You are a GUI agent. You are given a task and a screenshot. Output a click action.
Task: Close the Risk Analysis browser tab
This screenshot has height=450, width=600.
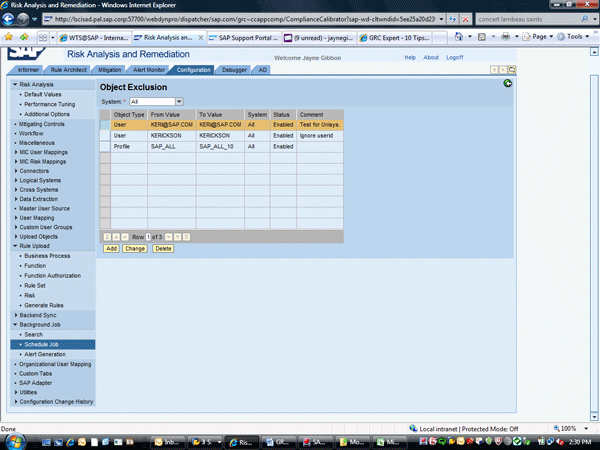pyautogui.click(x=201, y=38)
